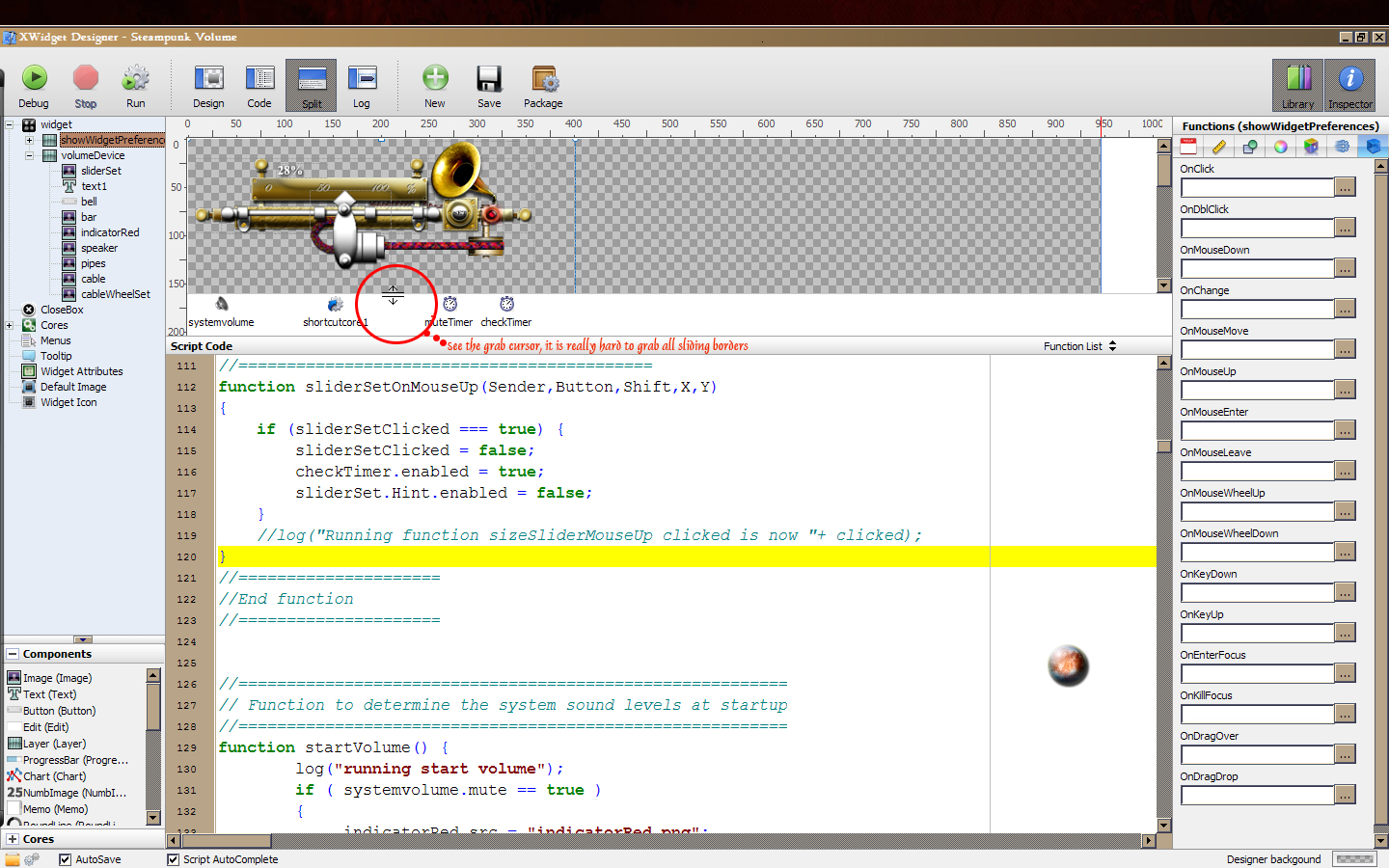1389x868 pixels.
Task: Click the gears icon in status bar
Action: (32, 859)
